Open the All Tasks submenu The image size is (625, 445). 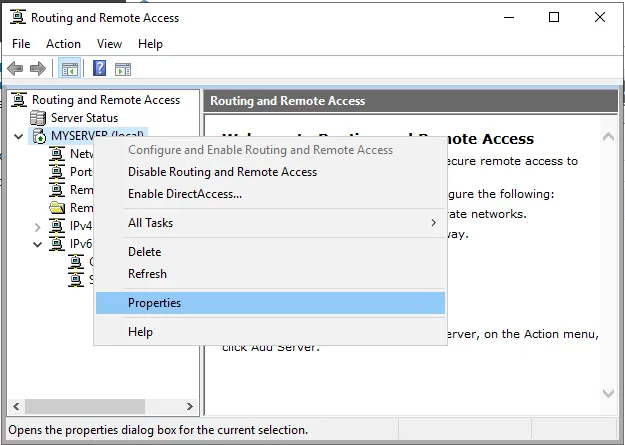(x=270, y=222)
